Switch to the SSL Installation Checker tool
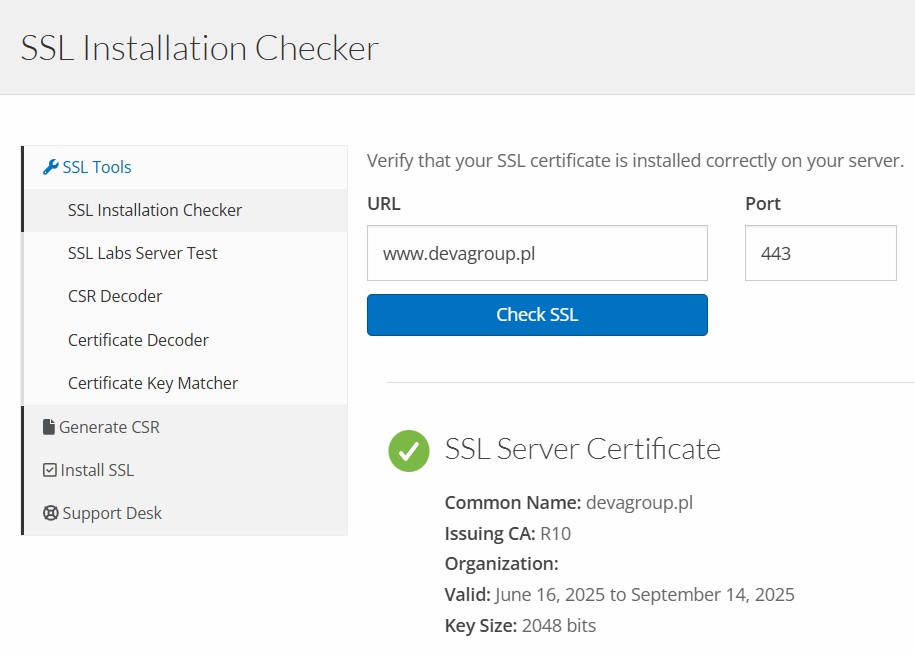This screenshot has height=655, width=915. tap(155, 210)
